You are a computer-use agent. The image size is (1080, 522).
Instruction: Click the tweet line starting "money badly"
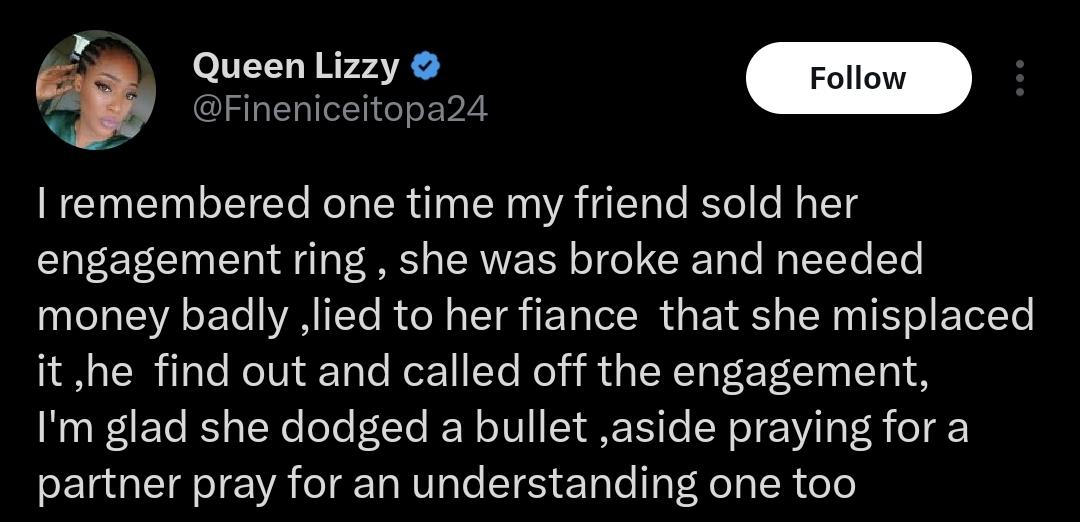[535, 317]
